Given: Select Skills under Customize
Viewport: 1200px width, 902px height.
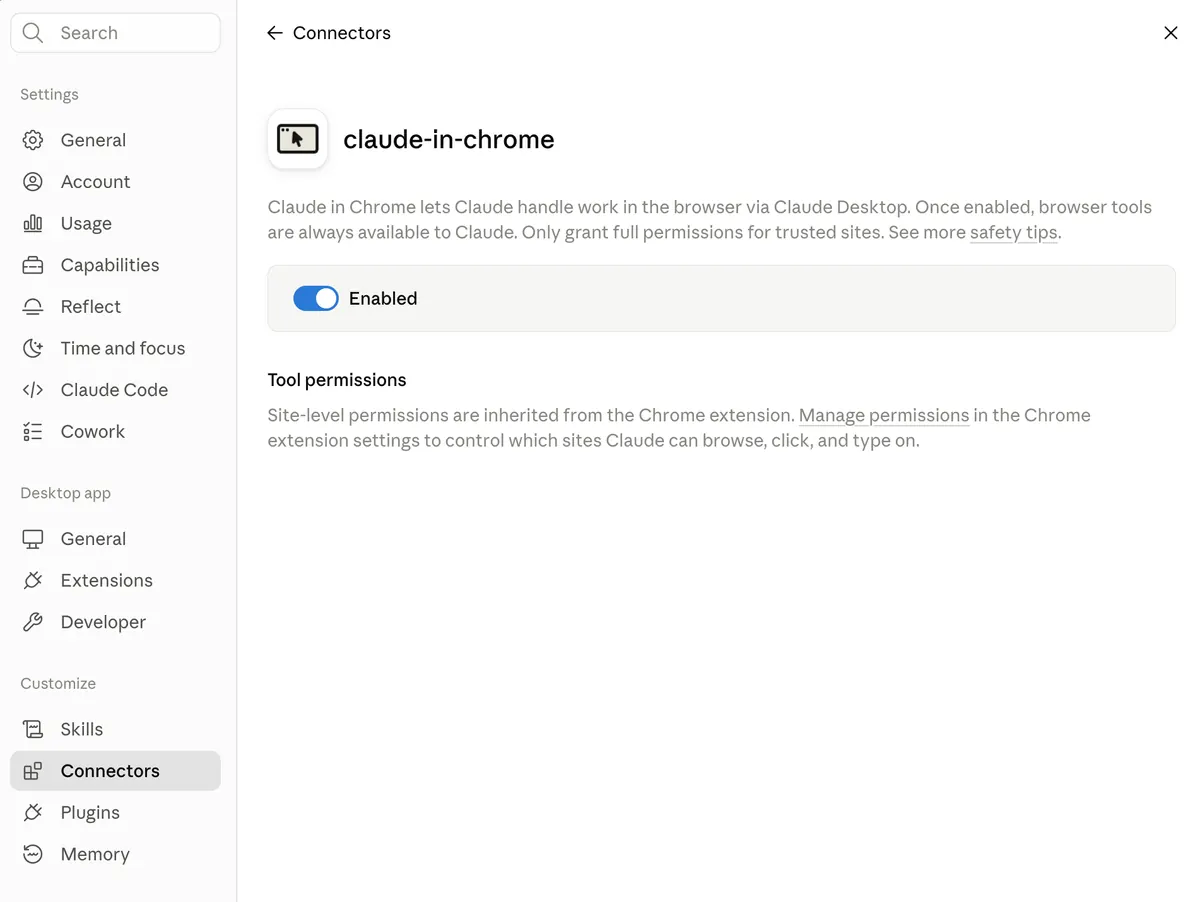Looking at the screenshot, I should tap(115, 729).
